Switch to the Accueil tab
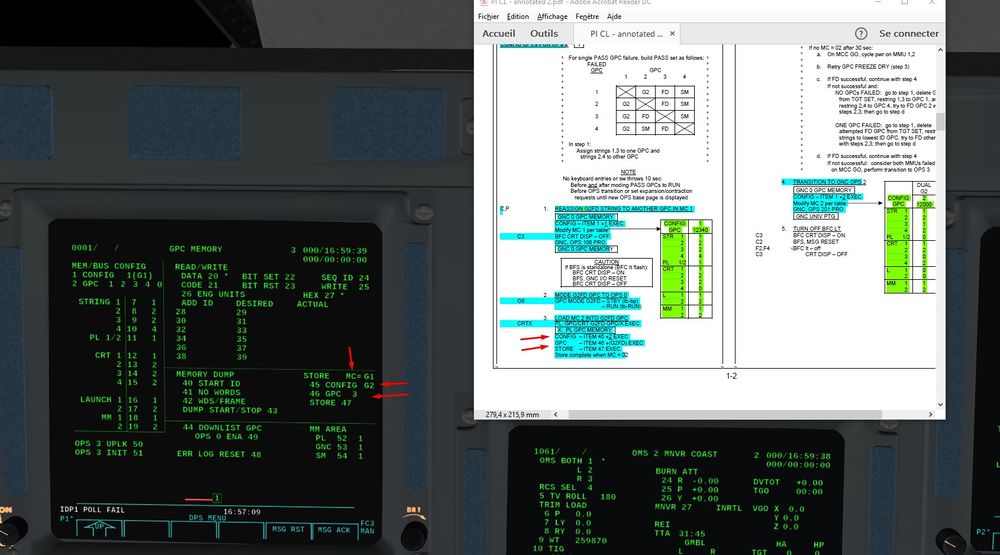The height and width of the screenshot is (555, 1000). [499, 33]
